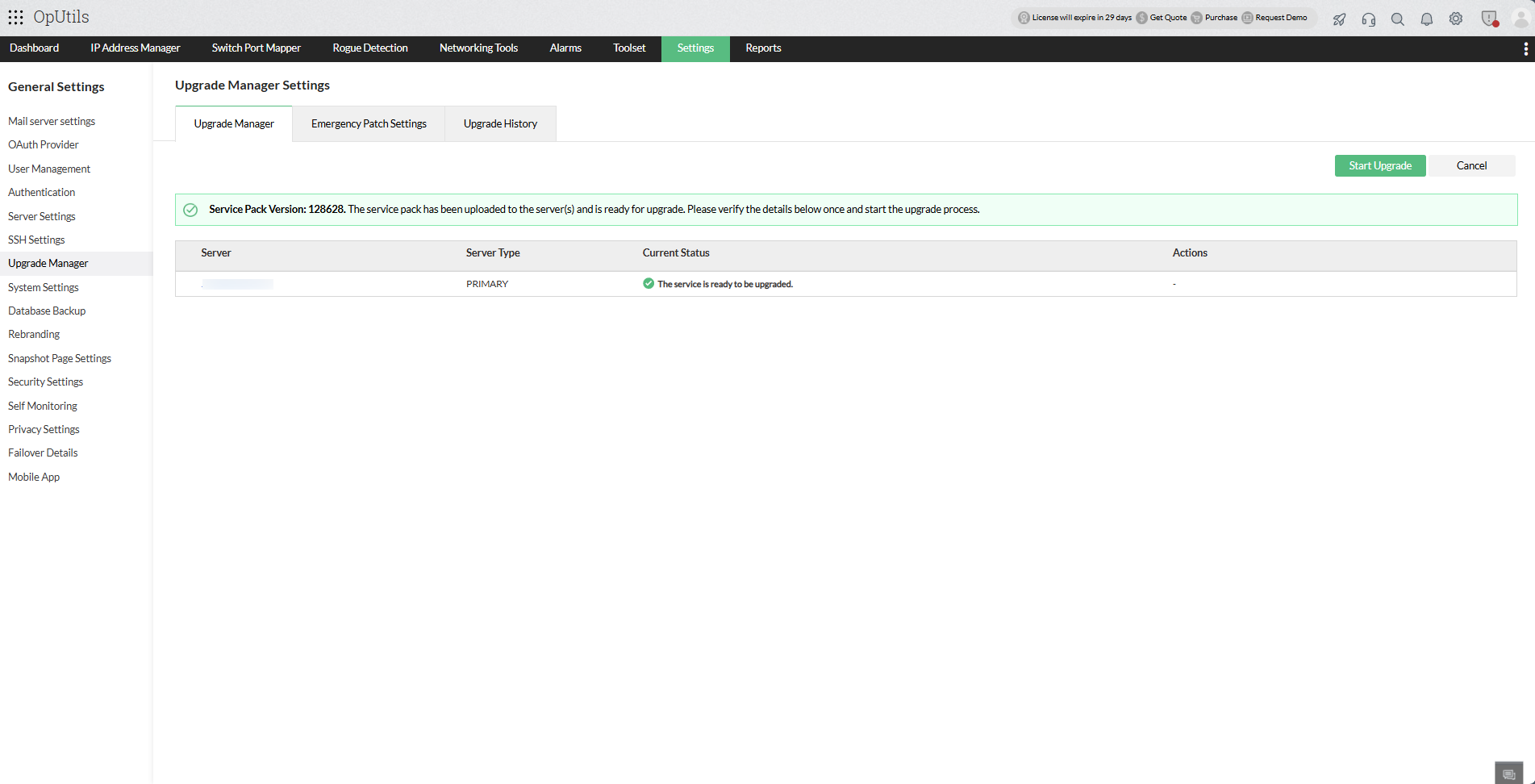Select the green Settings navigation tab
The height and width of the screenshot is (784, 1535).
point(695,48)
